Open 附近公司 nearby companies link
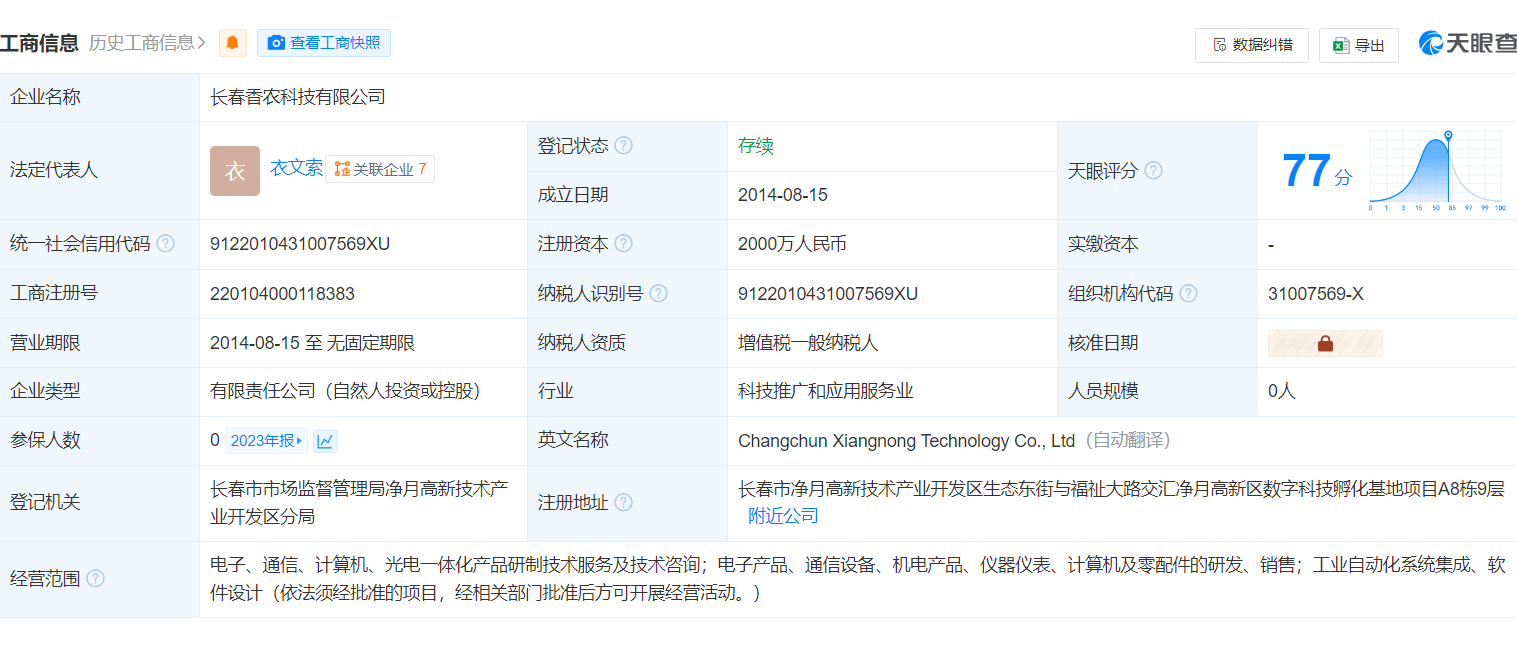Viewport: 1517px width, 656px height. [783, 516]
